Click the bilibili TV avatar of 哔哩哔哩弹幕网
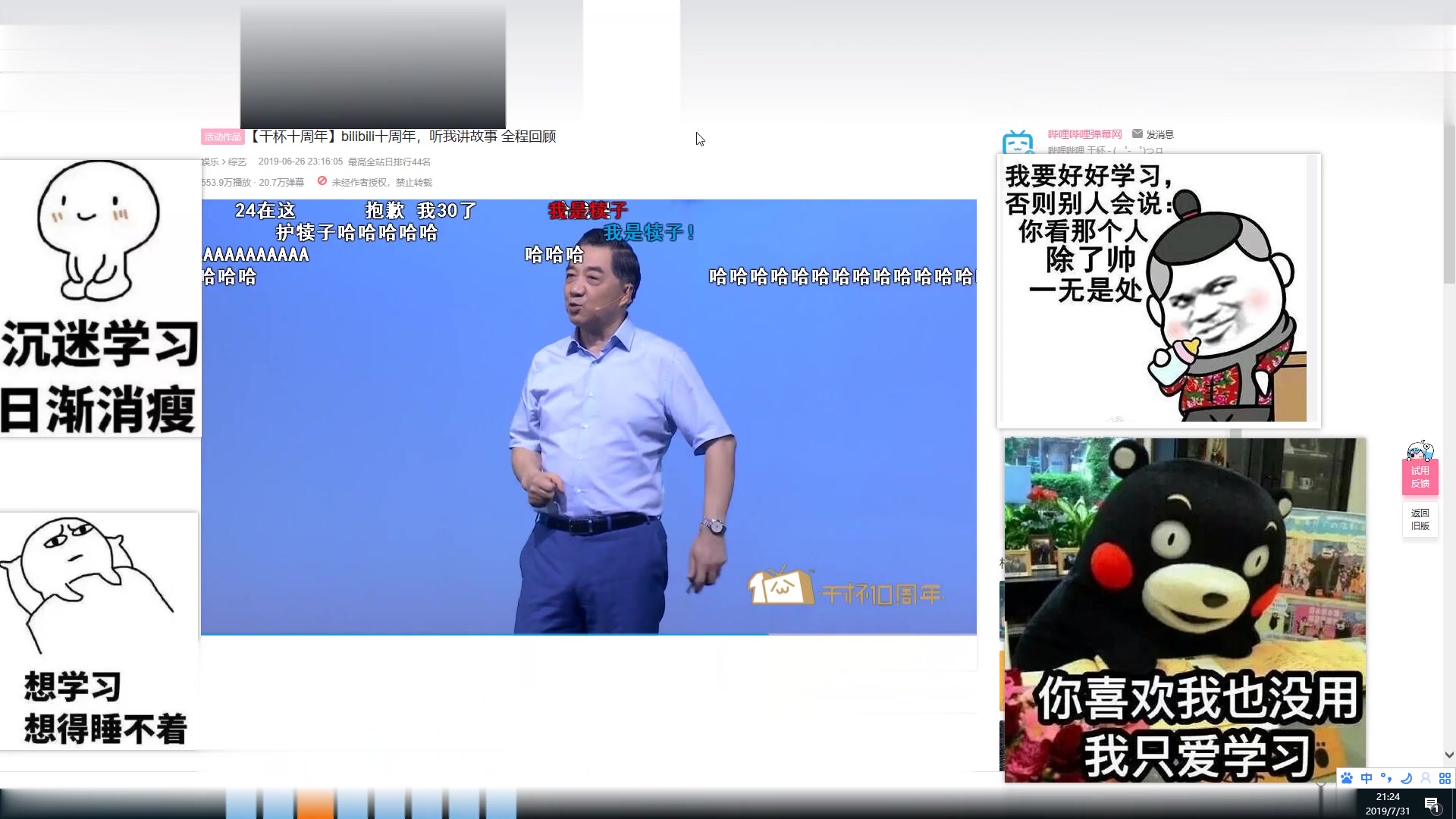 coord(1019,142)
